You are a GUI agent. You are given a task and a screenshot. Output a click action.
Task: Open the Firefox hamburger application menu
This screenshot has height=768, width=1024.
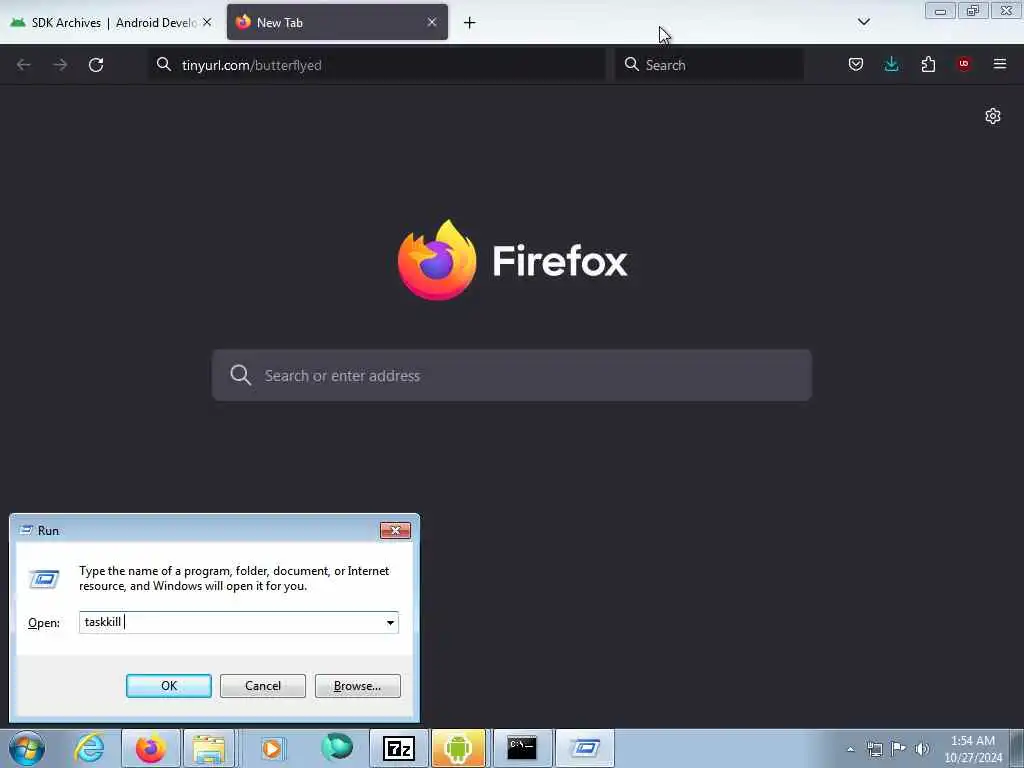pos(1000,64)
